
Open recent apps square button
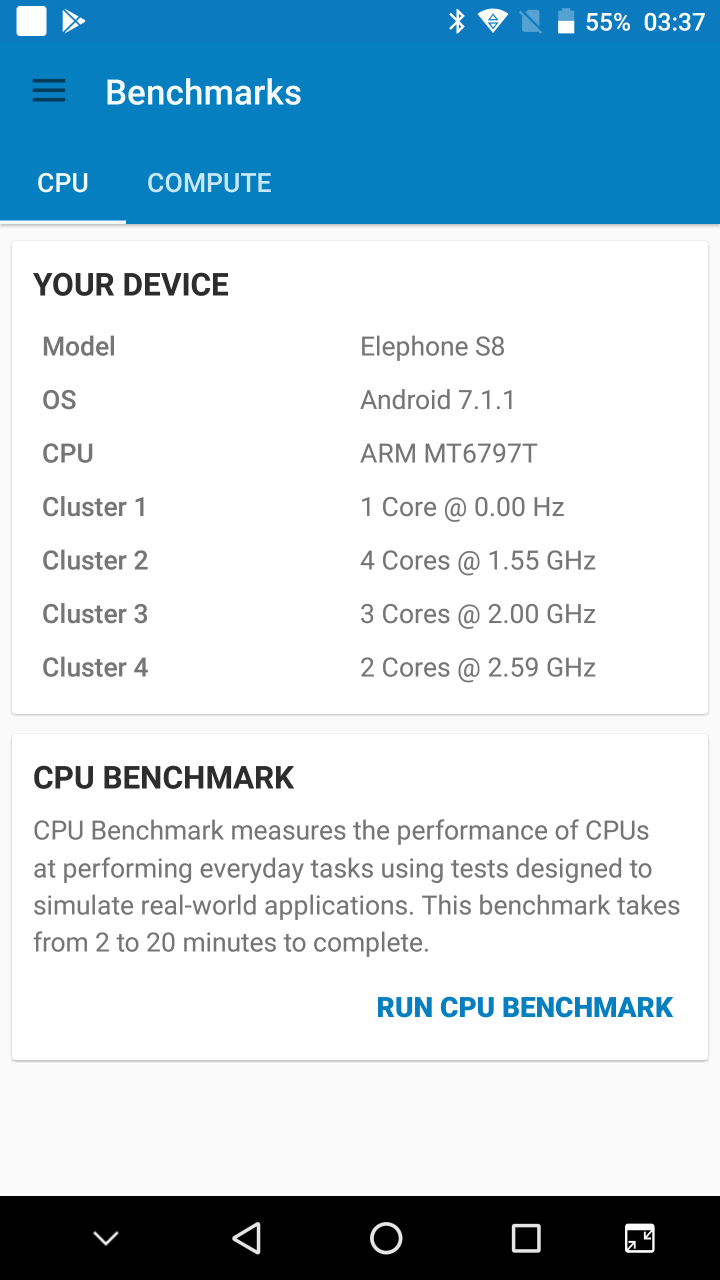(x=526, y=1238)
